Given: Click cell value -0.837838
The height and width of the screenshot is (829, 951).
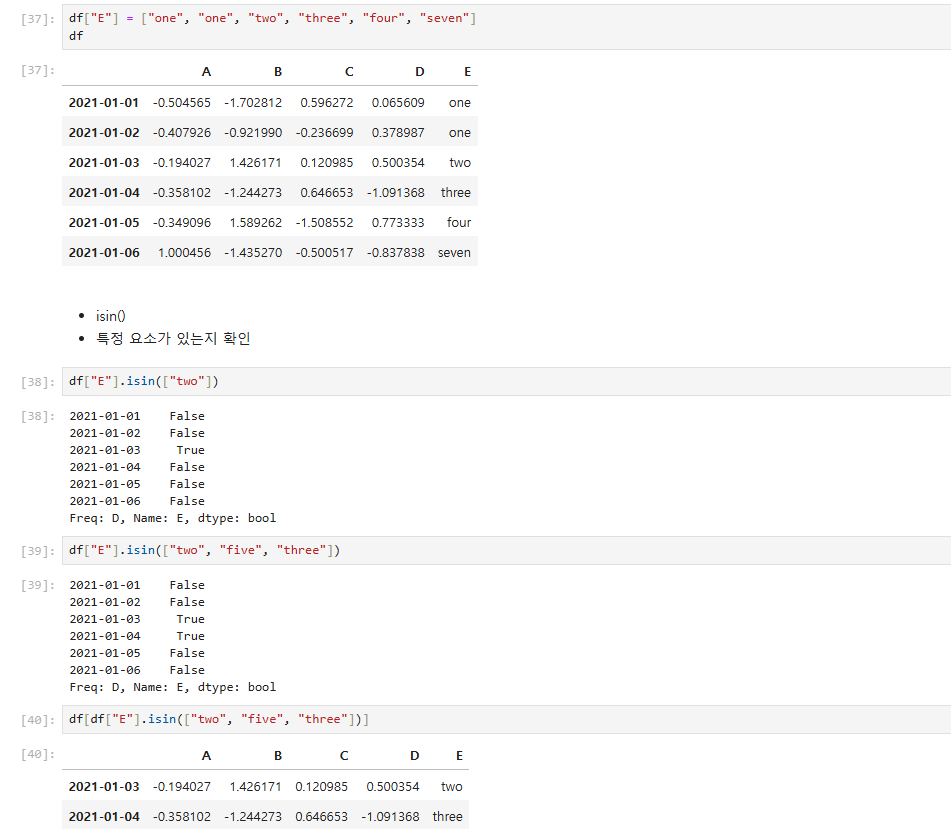Looking at the screenshot, I should point(395,252).
